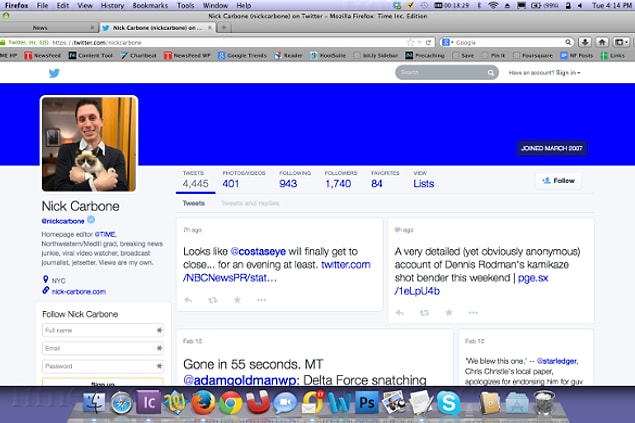Reply to the Dennis Rodman tweet
635x423 pixels.
pyautogui.click(x=399, y=312)
